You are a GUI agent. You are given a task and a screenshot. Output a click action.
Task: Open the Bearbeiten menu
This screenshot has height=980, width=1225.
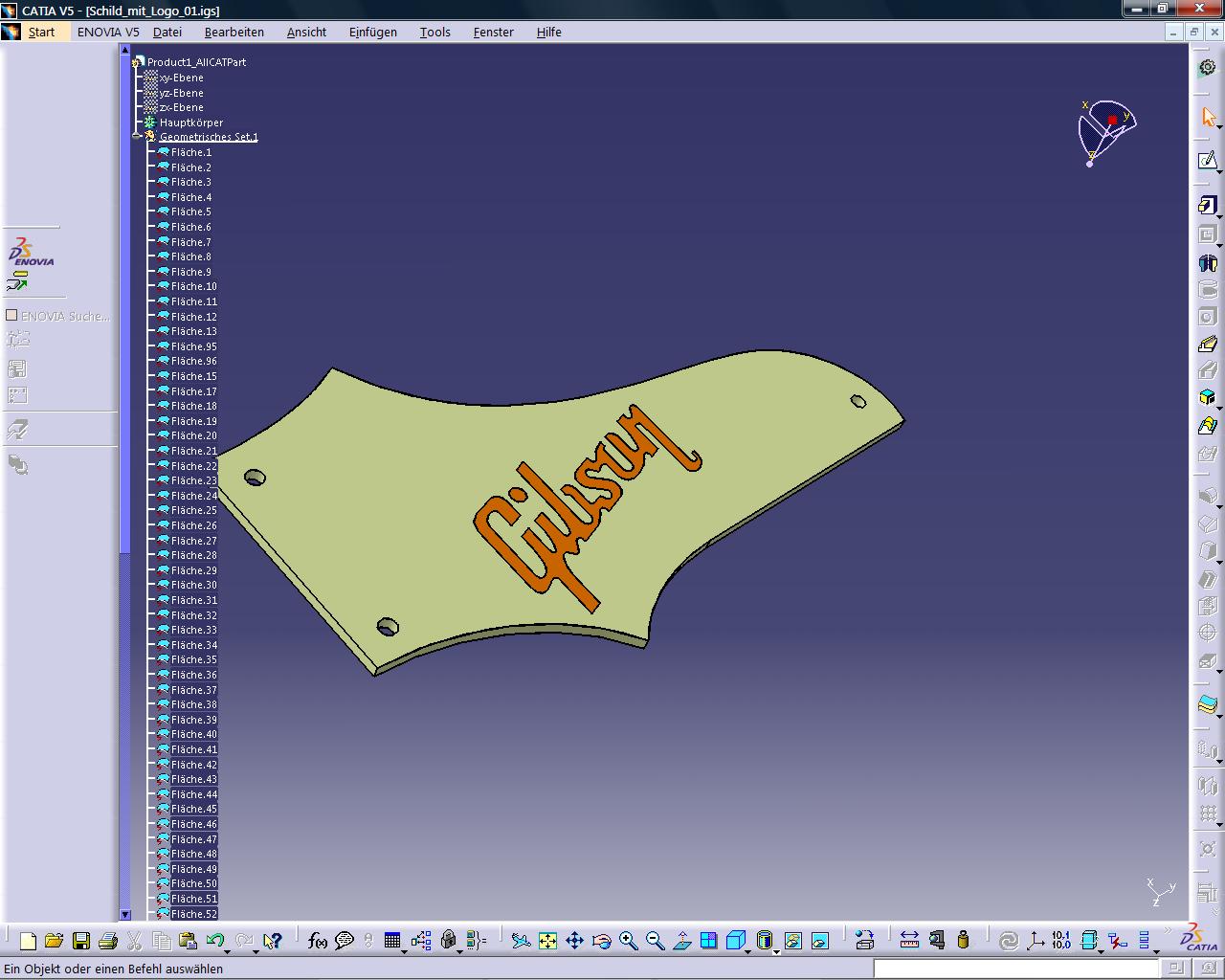click(234, 32)
